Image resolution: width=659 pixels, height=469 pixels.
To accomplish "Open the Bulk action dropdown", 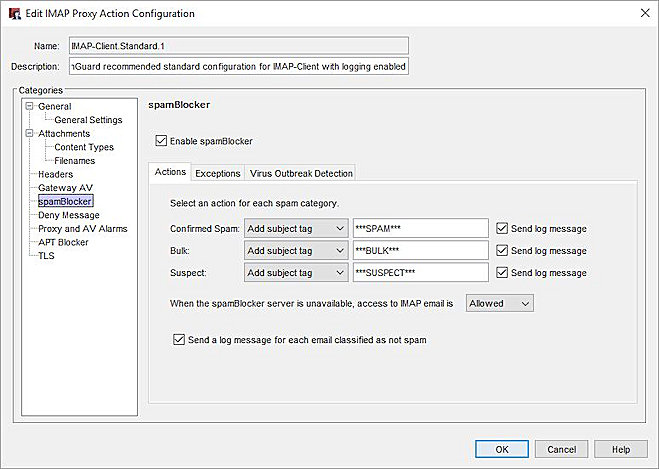I will 295,251.
